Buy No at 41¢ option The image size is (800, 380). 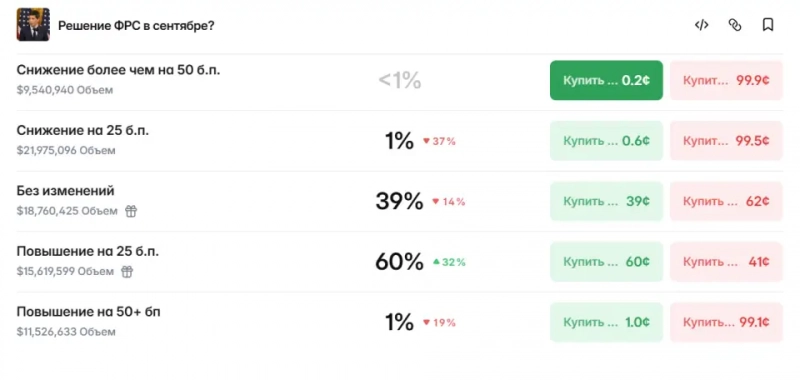726,262
